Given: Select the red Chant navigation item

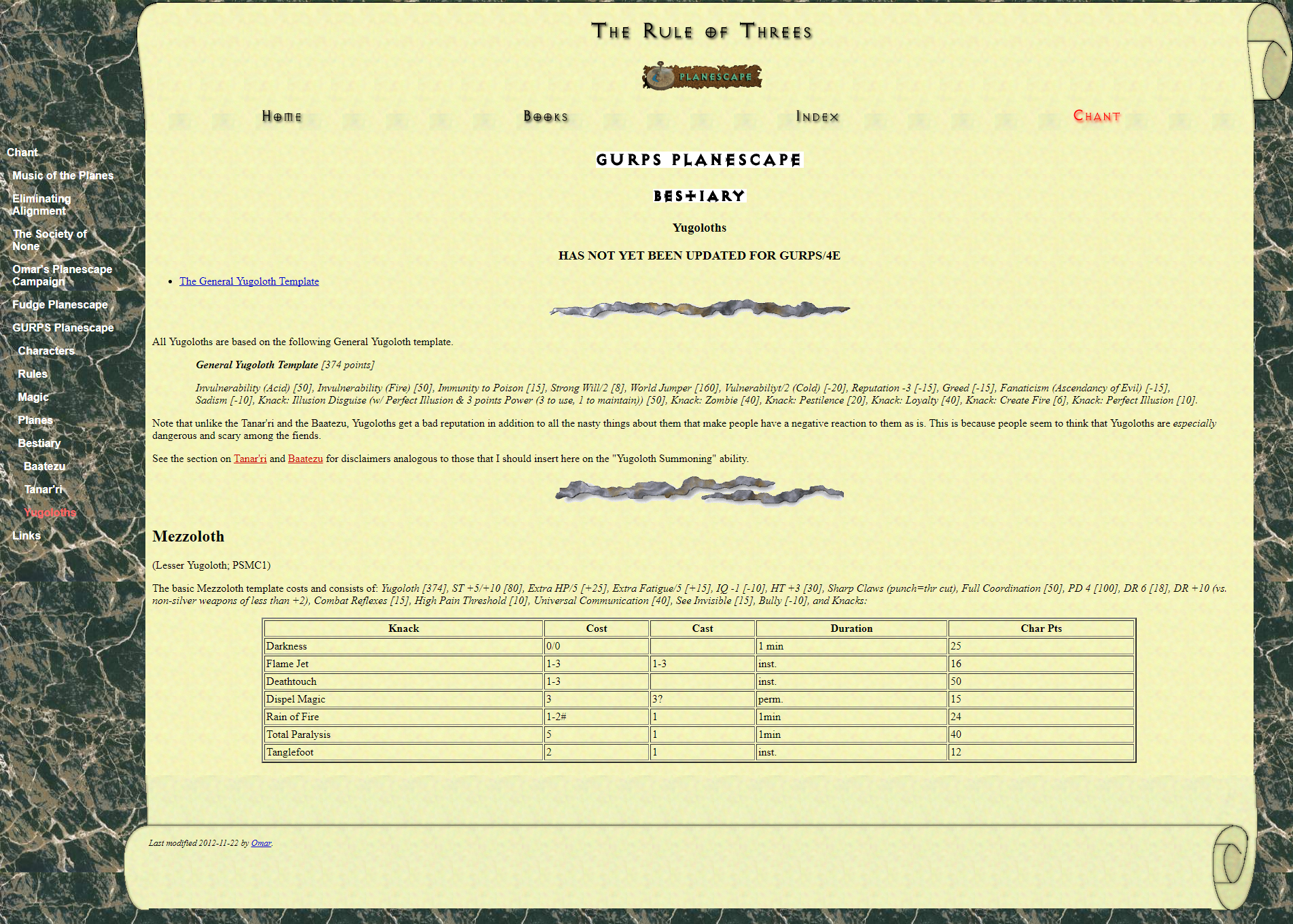Looking at the screenshot, I should pyautogui.click(x=1096, y=116).
